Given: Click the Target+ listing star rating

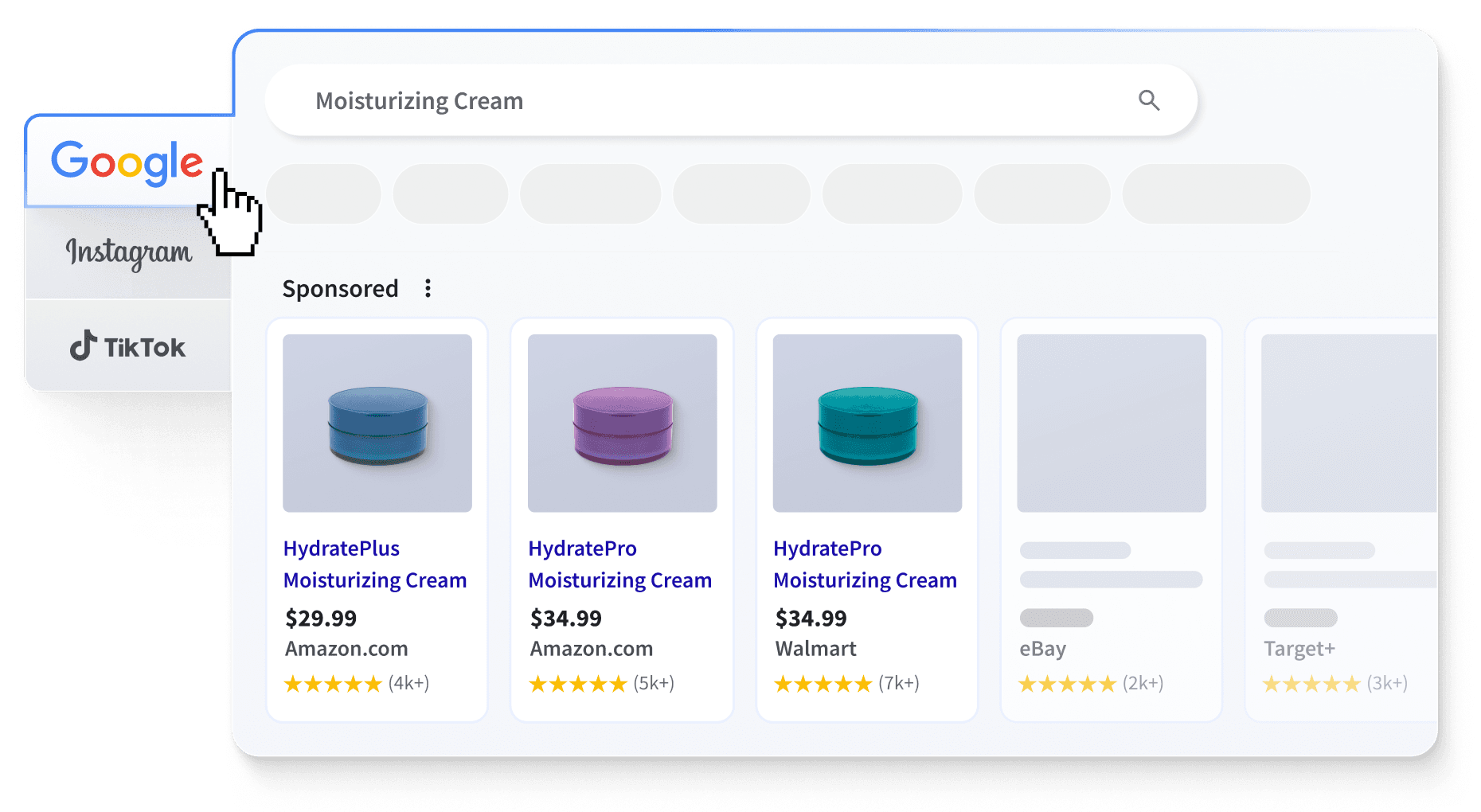Looking at the screenshot, I should coord(1311,684).
